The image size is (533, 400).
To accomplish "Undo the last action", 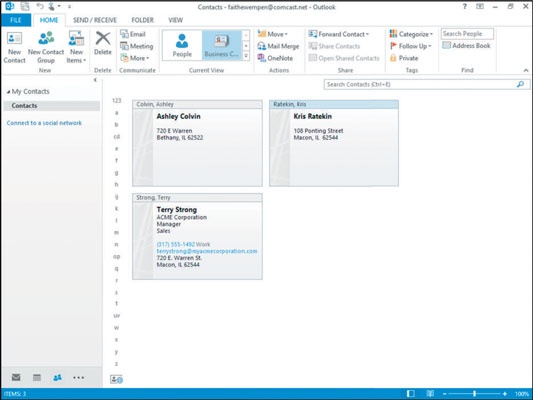I will tap(40, 6).
